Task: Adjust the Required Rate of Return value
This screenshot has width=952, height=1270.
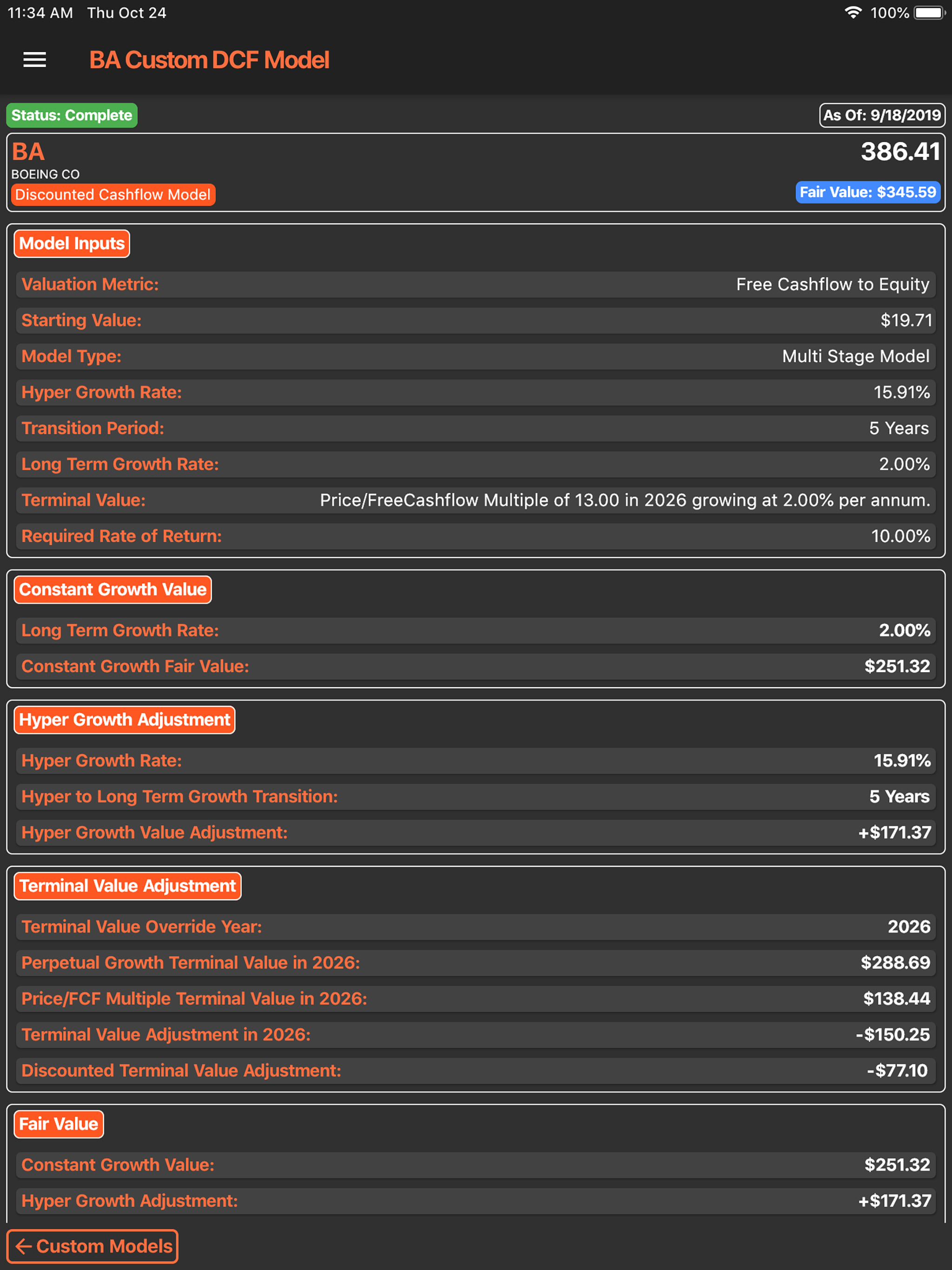Action: pyautogui.click(x=476, y=536)
